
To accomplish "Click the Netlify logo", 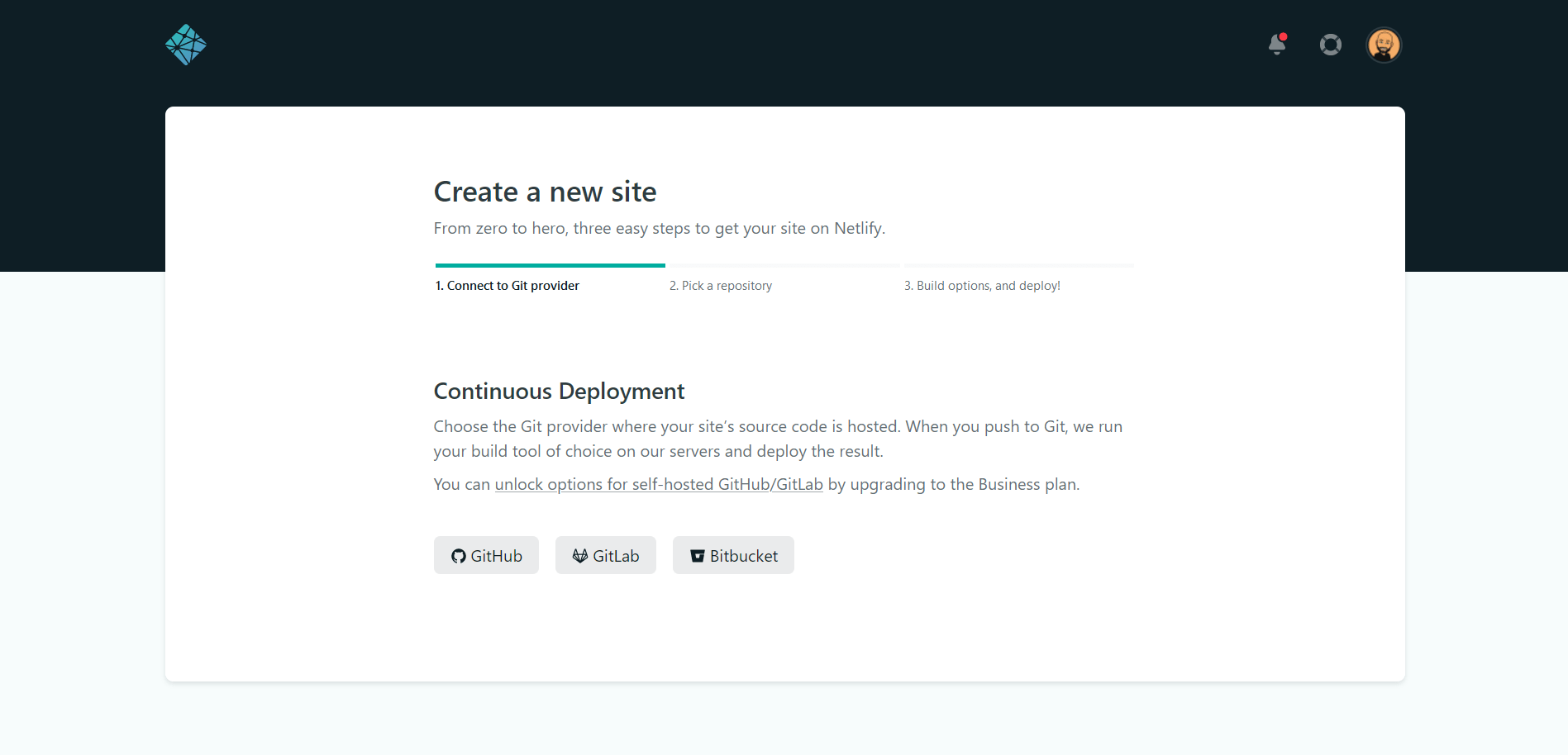I will 186,45.
